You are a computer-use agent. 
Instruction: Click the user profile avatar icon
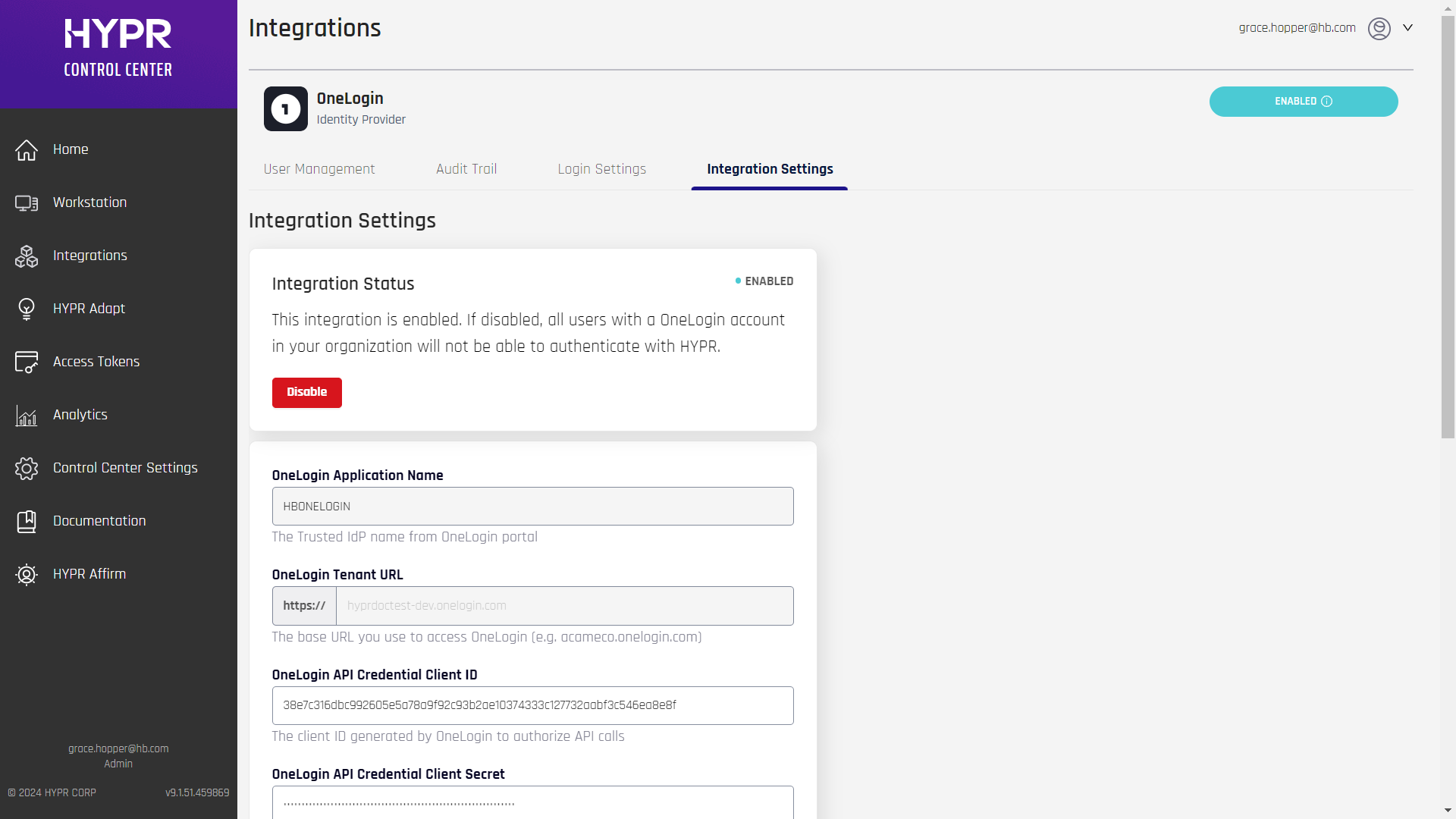tap(1379, 28)
